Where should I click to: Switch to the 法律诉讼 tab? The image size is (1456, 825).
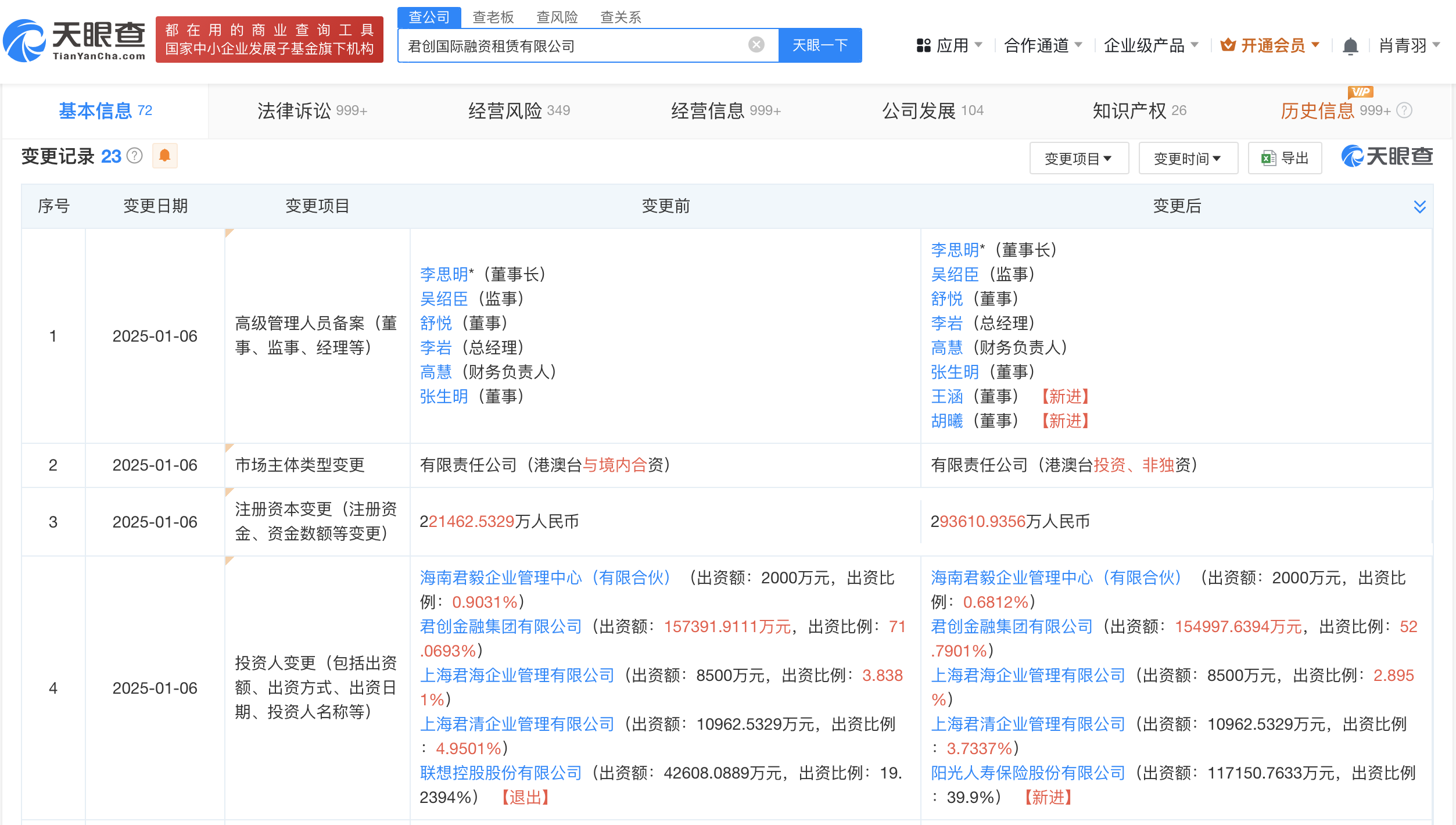[x=313, y=110]
